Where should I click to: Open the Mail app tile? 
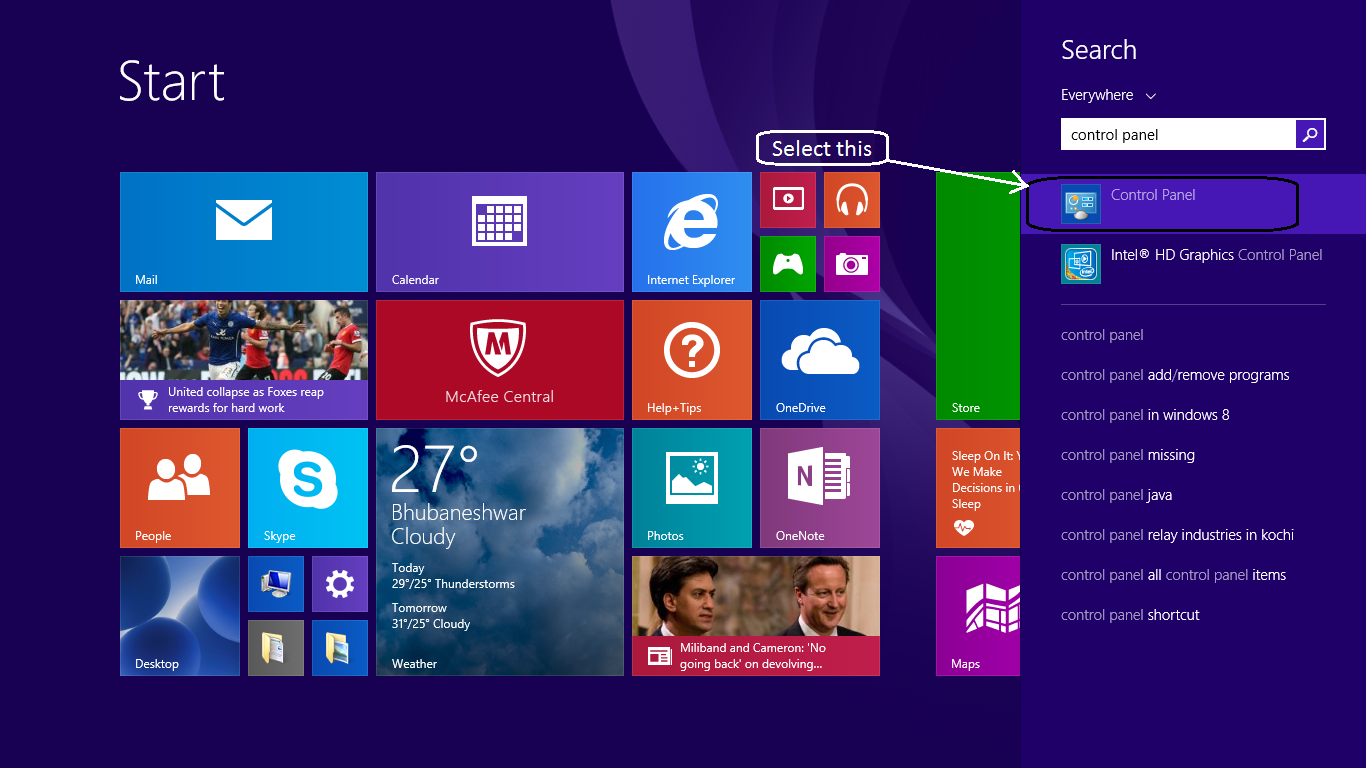point(243,231)
